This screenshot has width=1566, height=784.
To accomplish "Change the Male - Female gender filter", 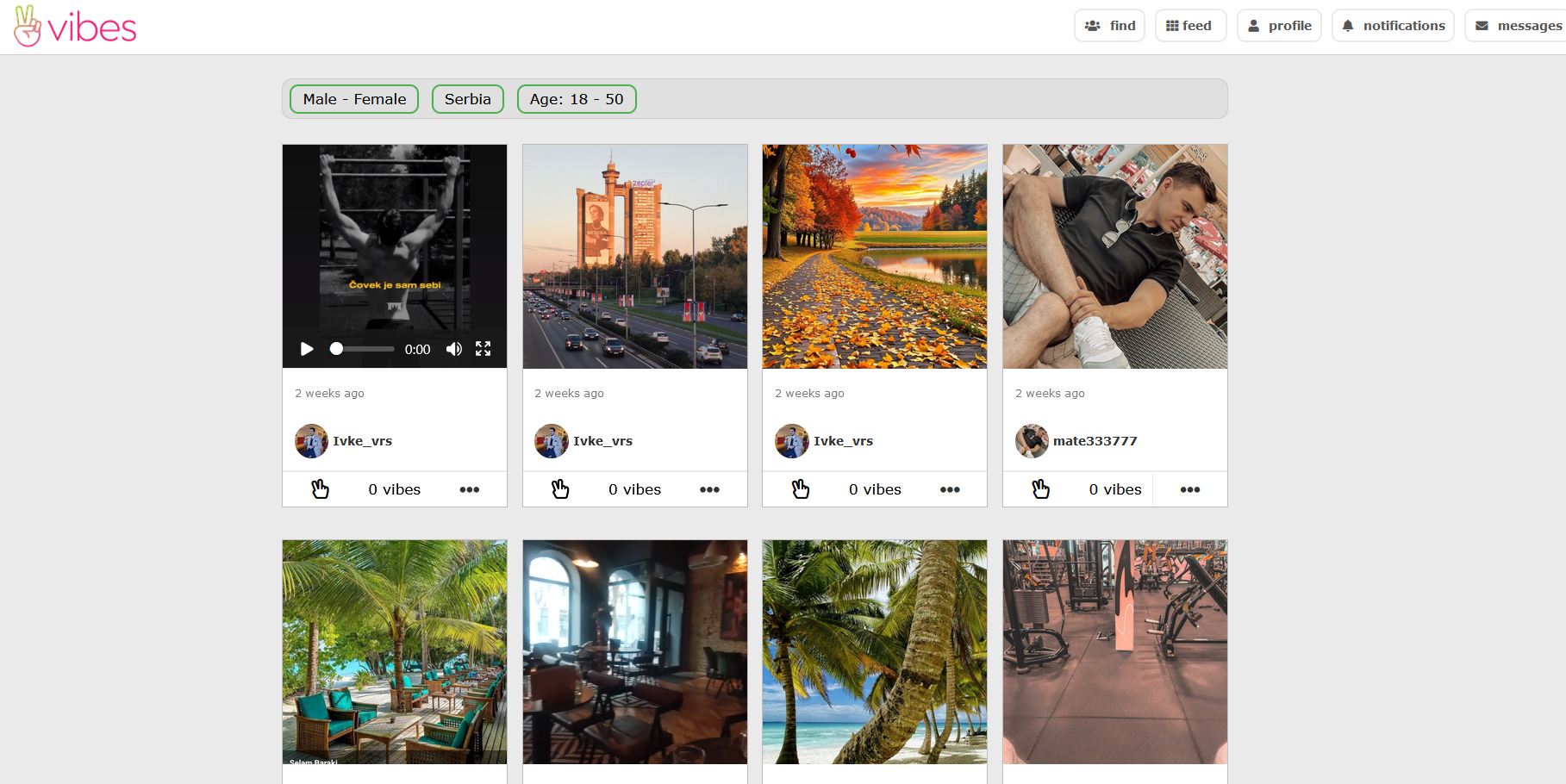I will [x=354, y=99].
